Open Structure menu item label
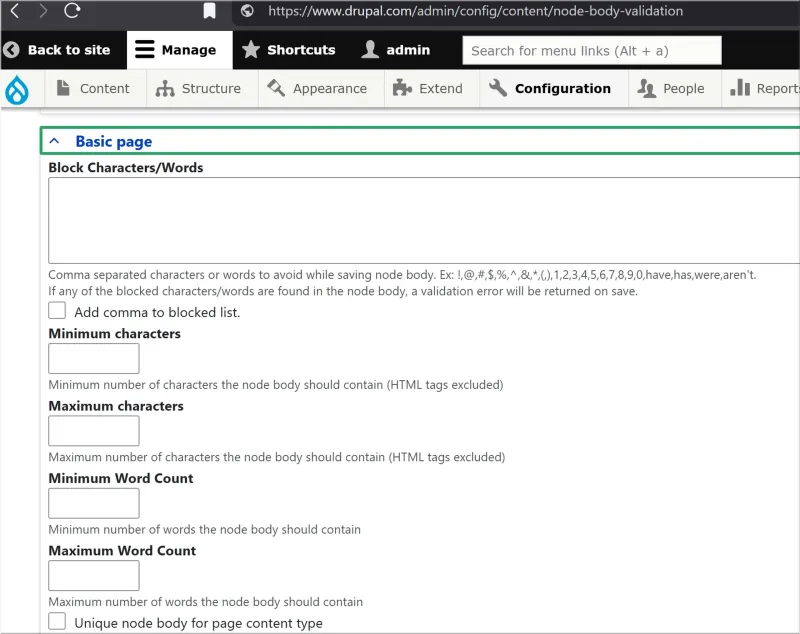The height and width of the screenshot is (634, 800). 211,89
